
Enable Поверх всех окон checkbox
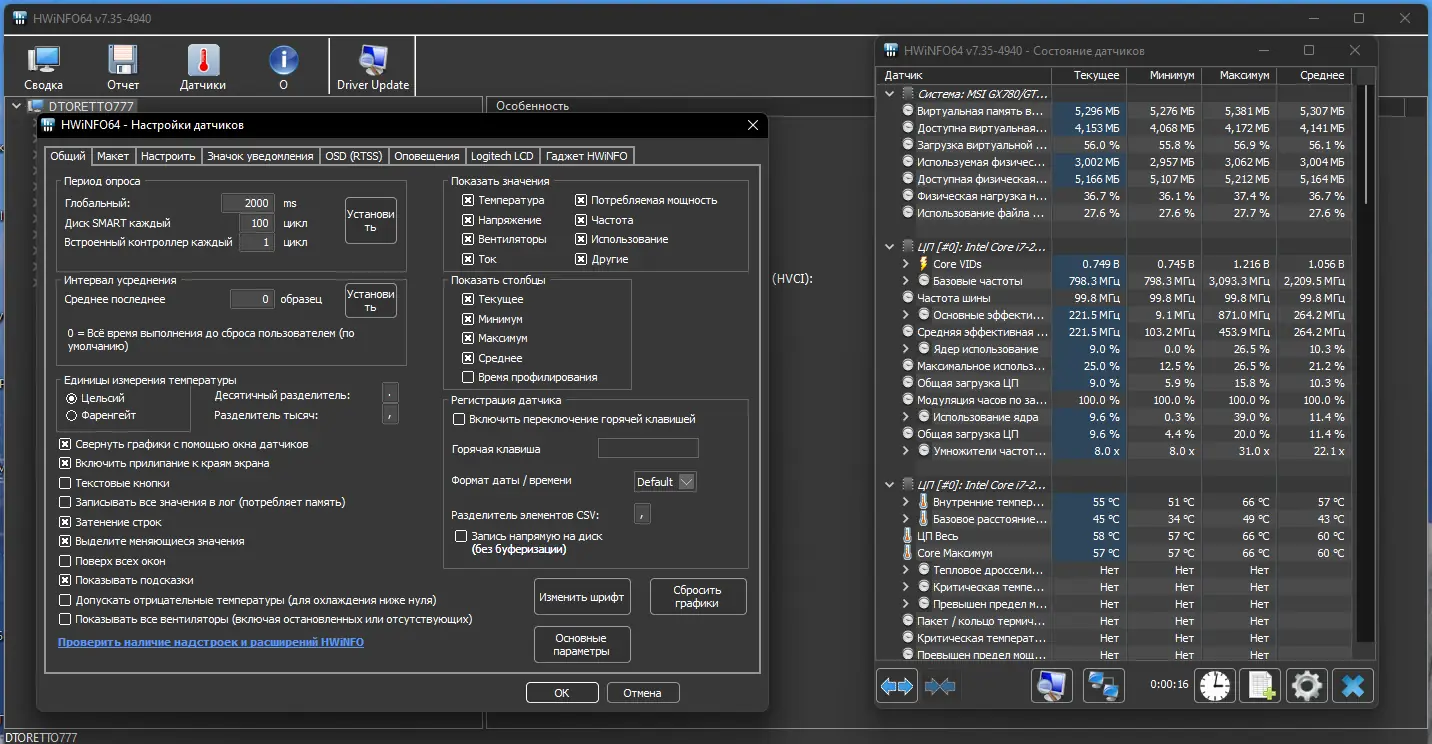click(x=65, y=561)
